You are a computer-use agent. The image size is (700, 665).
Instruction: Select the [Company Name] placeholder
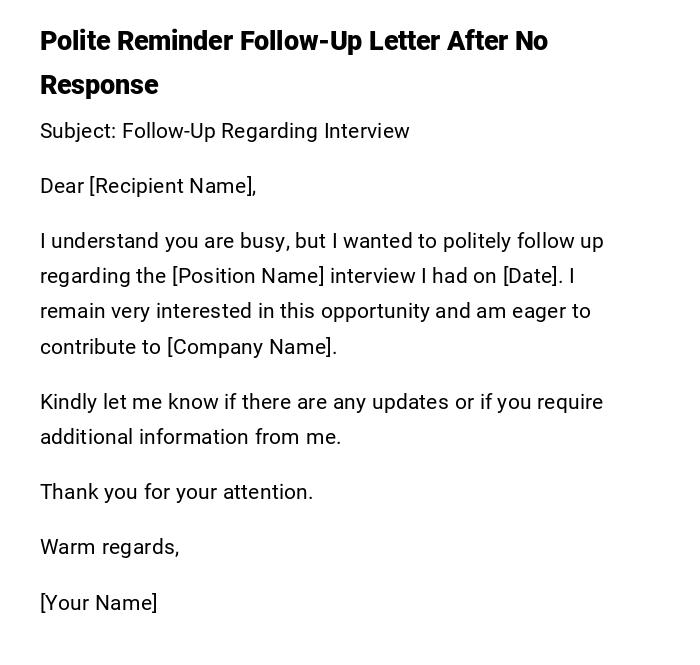(252, 347)
